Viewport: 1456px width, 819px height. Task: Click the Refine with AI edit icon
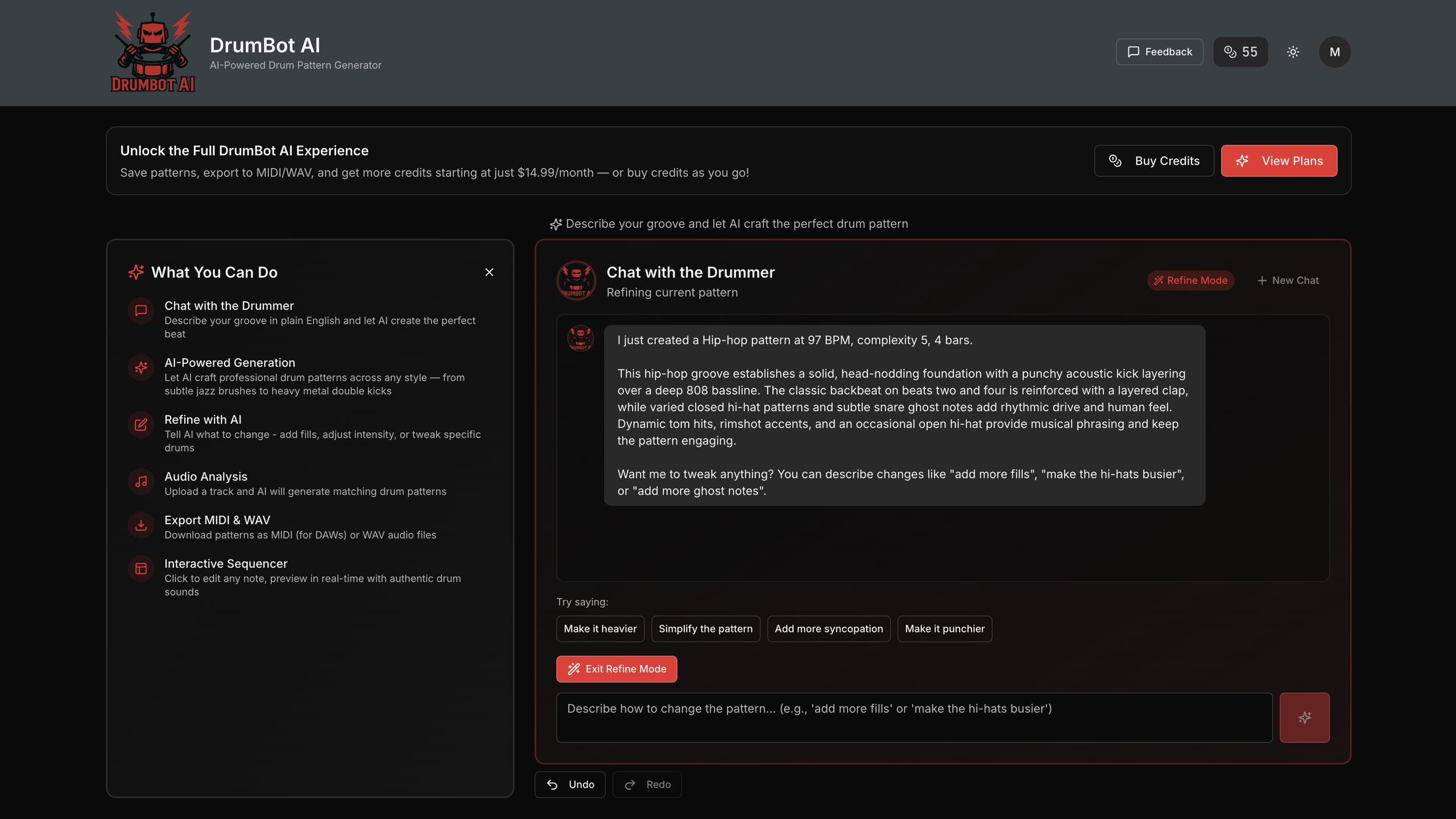pyautogui.click(x=141, y=424)
